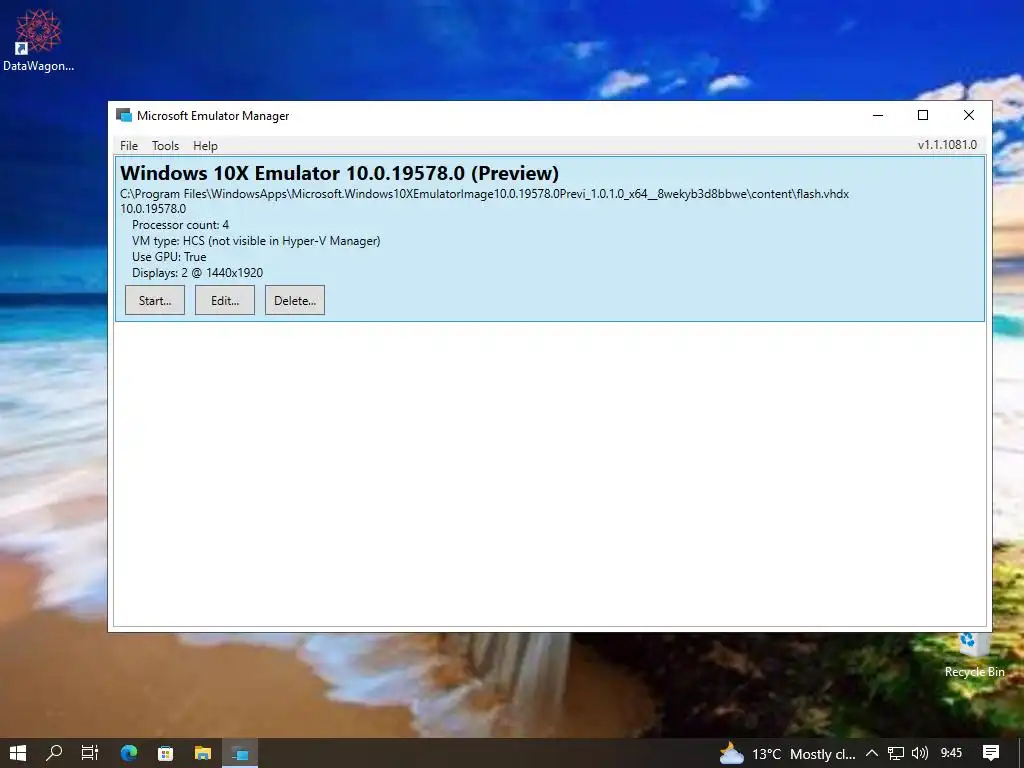Open the weather widget showing 13°C

point(787,754)
